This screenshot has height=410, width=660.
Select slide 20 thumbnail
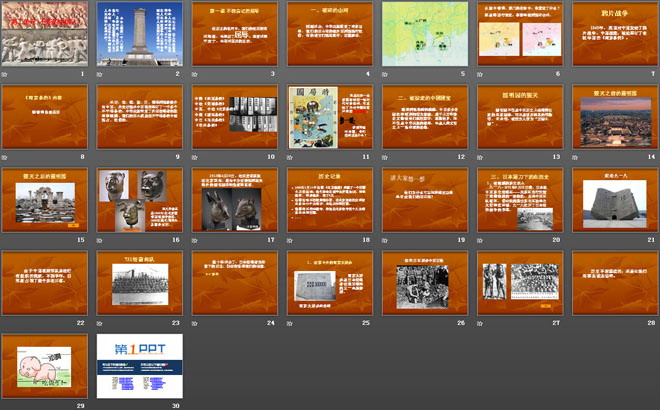(520, 200)
